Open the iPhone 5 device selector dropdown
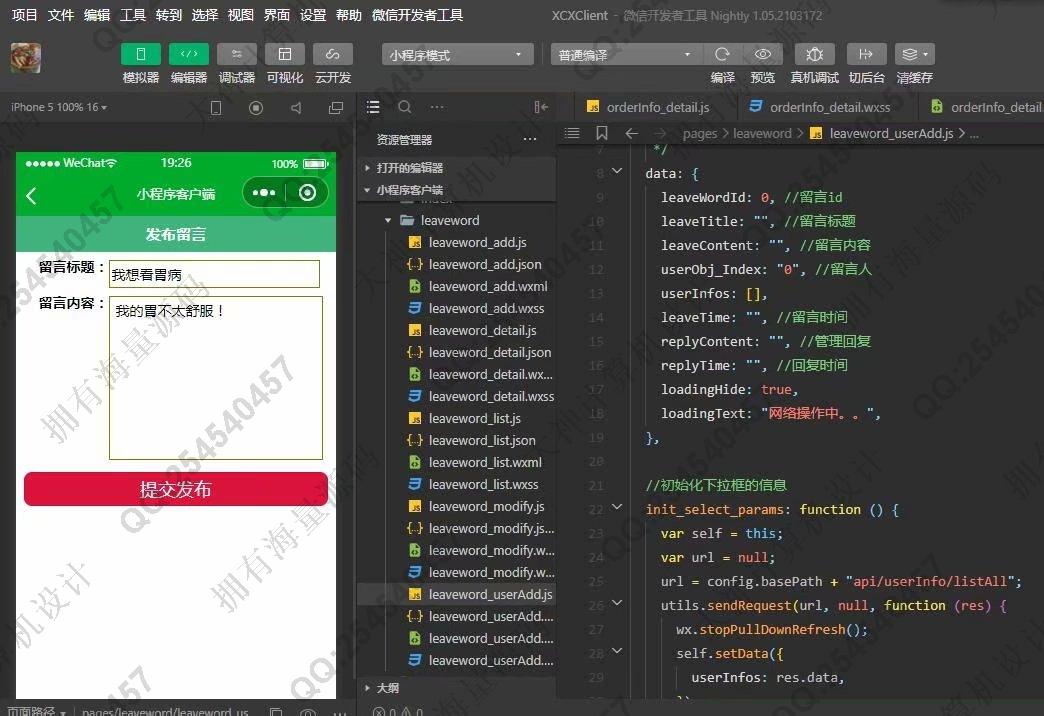The image size is (1044, 716). pyautogui.click(x=59, y=107)
